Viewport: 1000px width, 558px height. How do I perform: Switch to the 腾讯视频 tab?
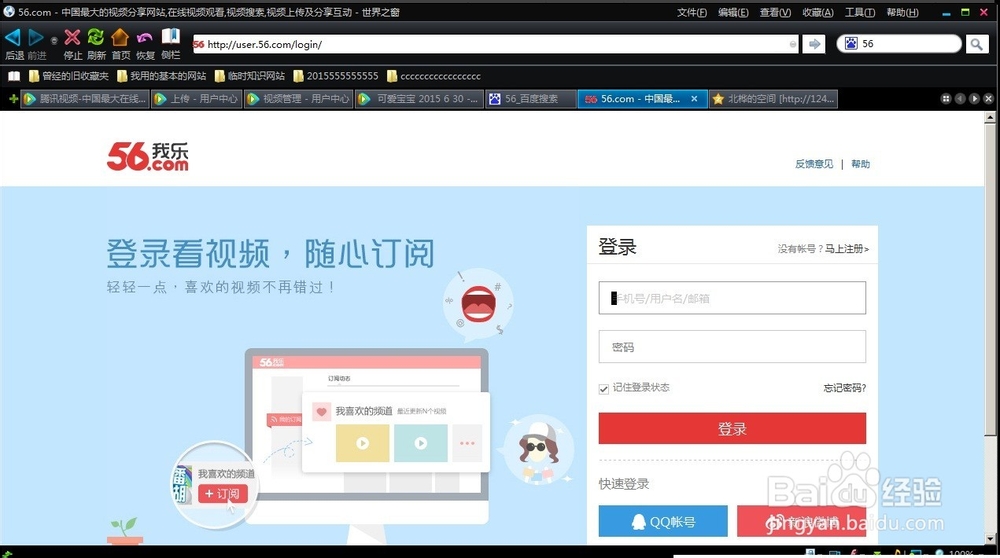(x=85, y=99)
